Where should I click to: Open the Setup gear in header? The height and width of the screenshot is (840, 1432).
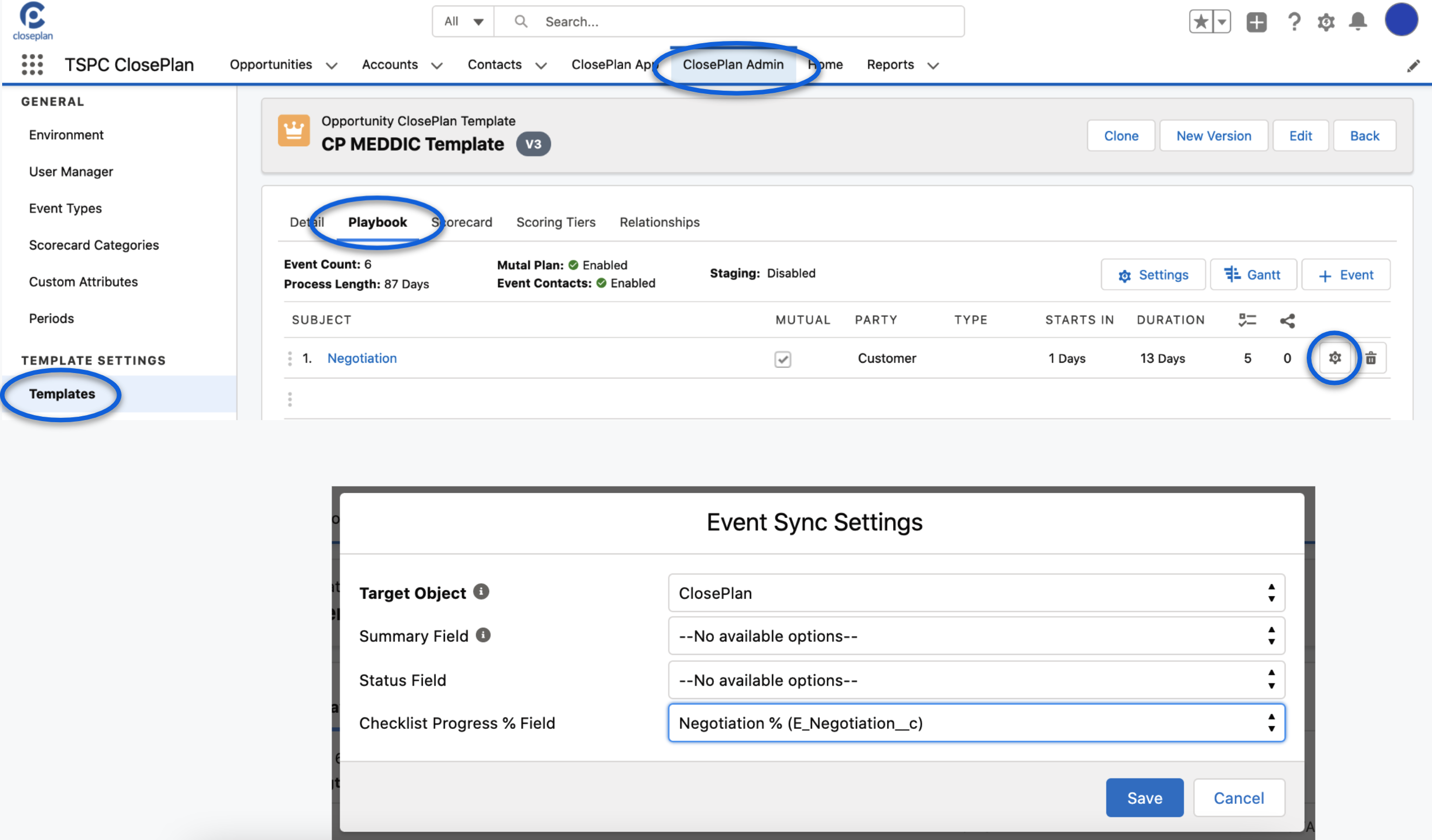(x=1326, y=22)
